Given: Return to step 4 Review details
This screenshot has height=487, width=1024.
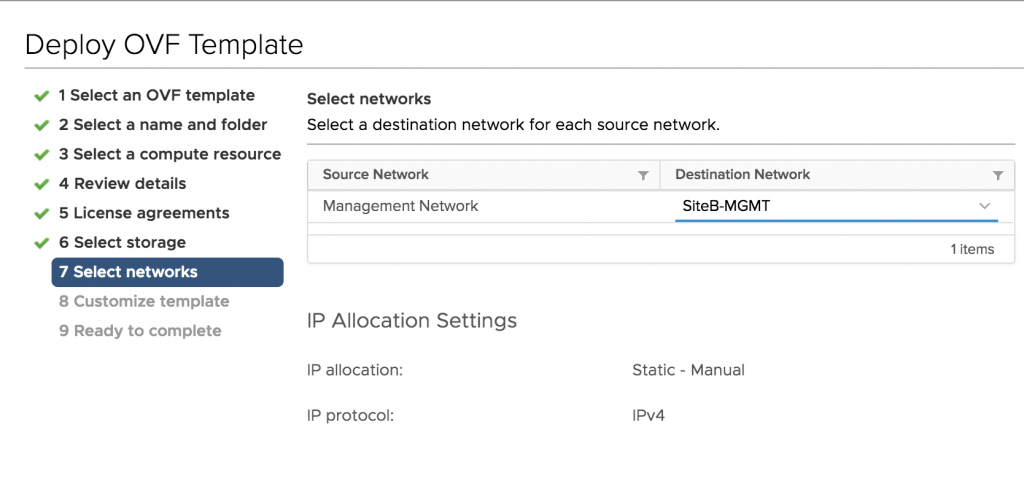Looking at the screenshot, I should coord(123,183).
